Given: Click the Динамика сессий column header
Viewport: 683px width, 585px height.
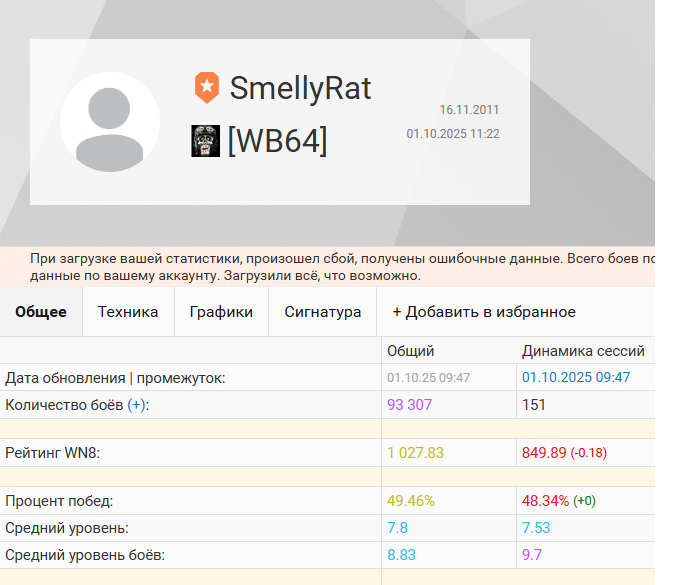Looking at the screenshot, I should [583, 351].
